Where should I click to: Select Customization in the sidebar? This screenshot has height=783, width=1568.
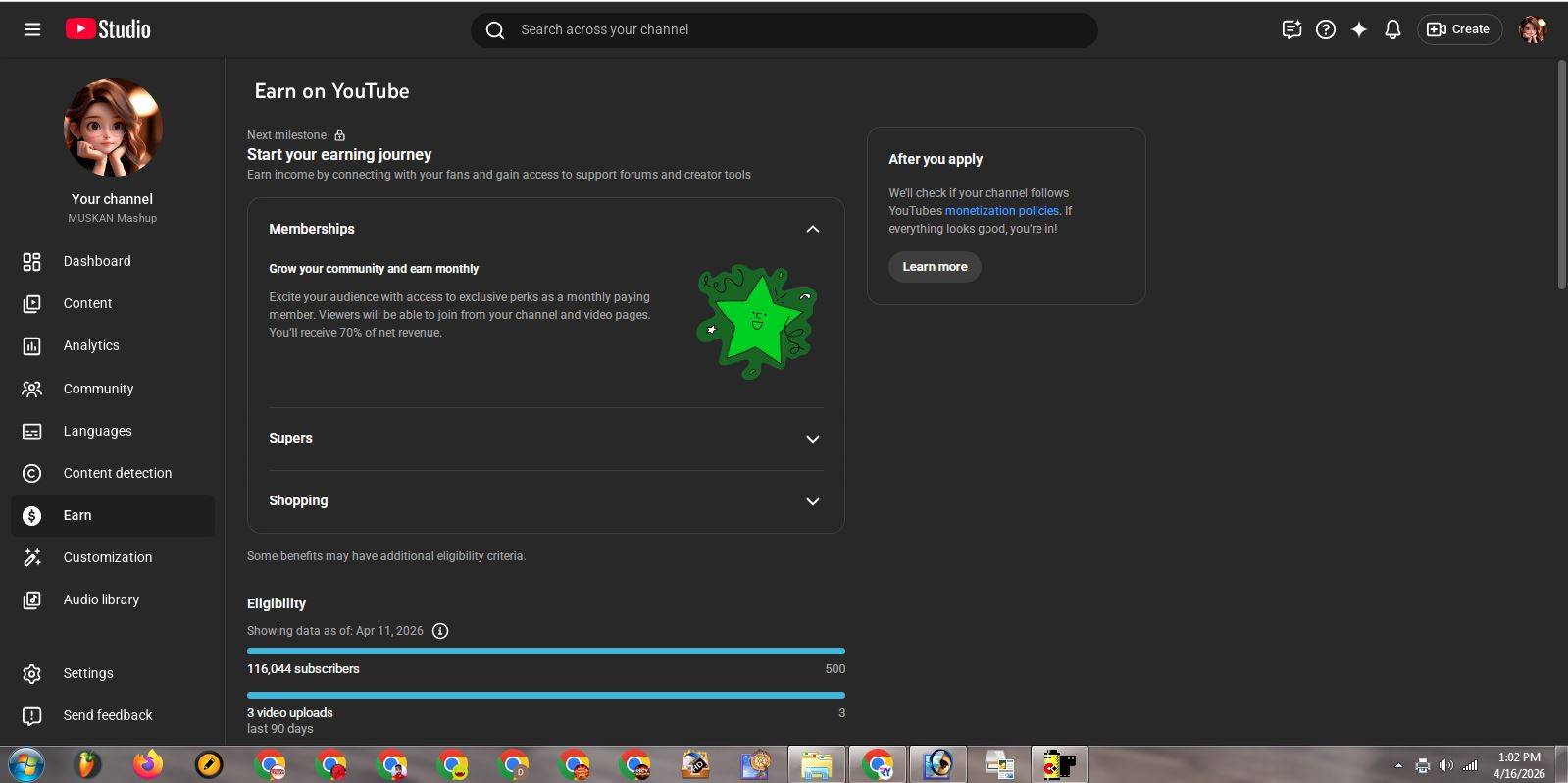tap(108, 557)
